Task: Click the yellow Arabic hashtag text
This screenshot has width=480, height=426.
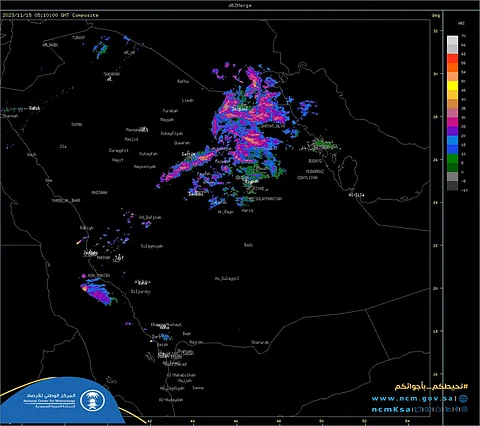Action: pyautogui.click(x=431, y=387)
